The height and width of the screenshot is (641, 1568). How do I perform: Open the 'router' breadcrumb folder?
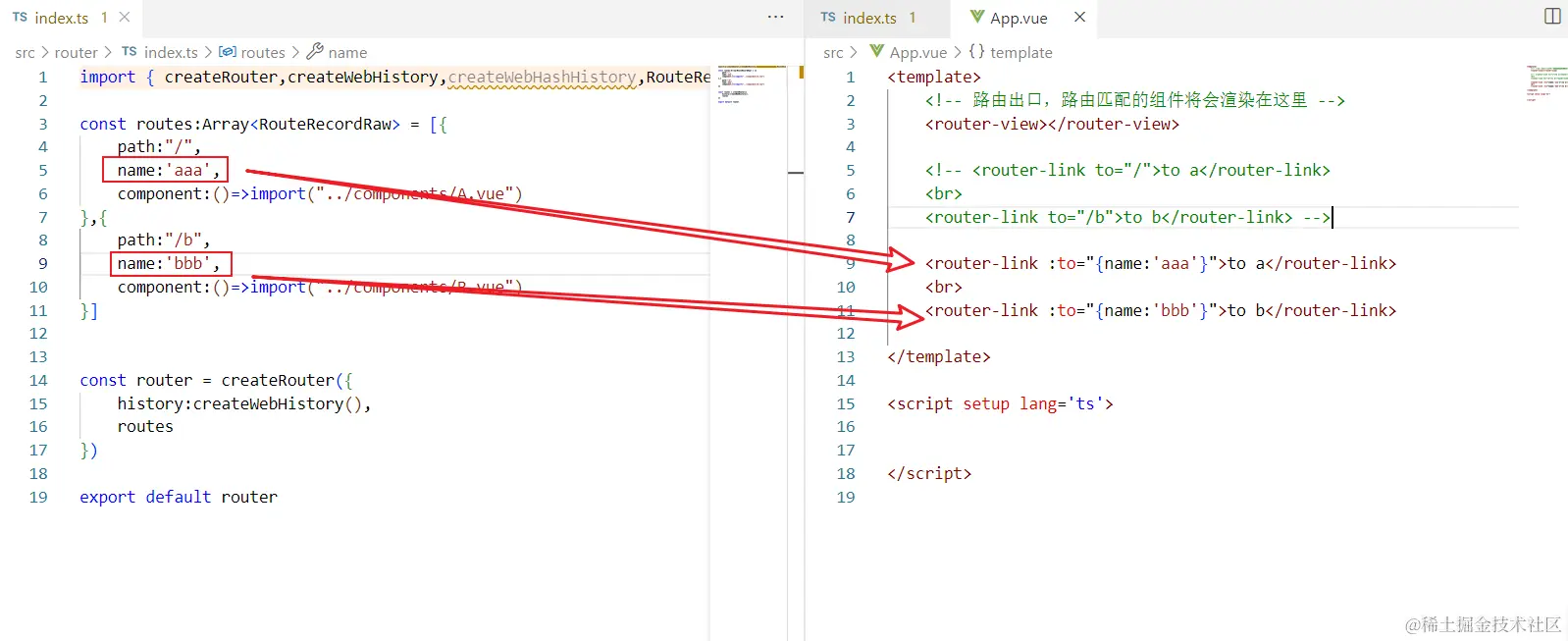[x=77, y=53]
